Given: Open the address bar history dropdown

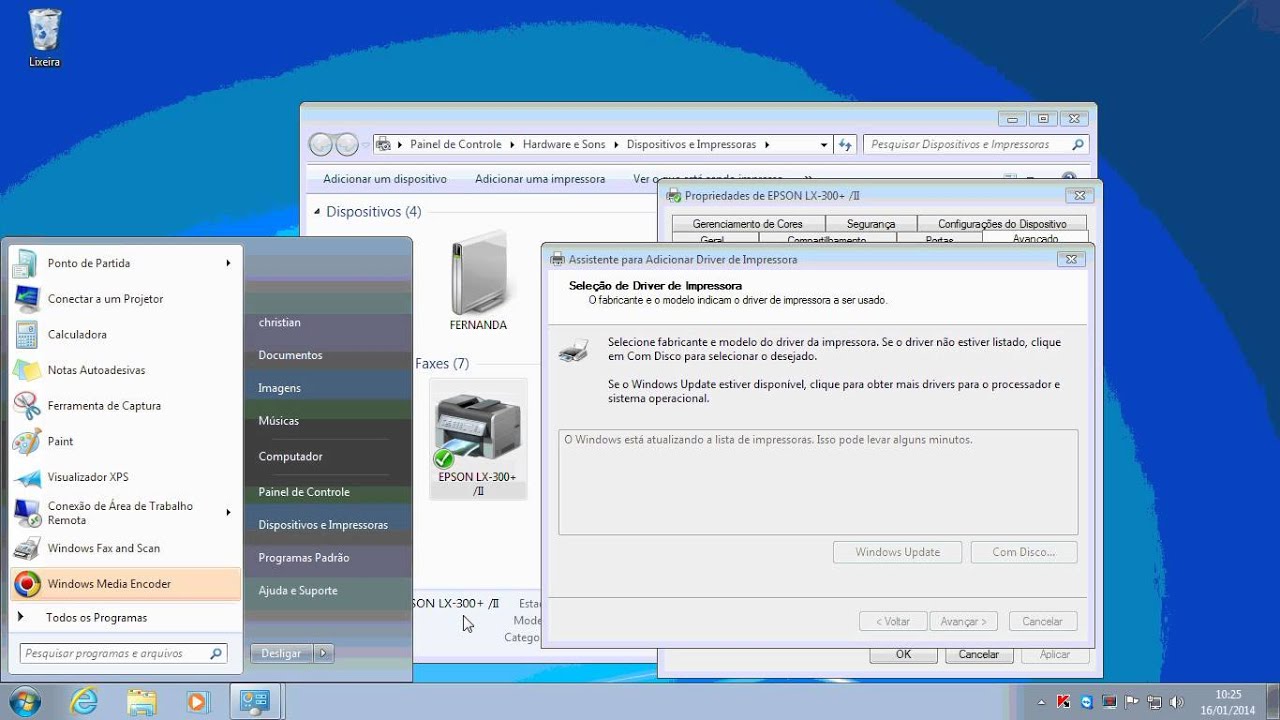Looking at the screenshot, I should pyautogui.click(x=824, y=144).
